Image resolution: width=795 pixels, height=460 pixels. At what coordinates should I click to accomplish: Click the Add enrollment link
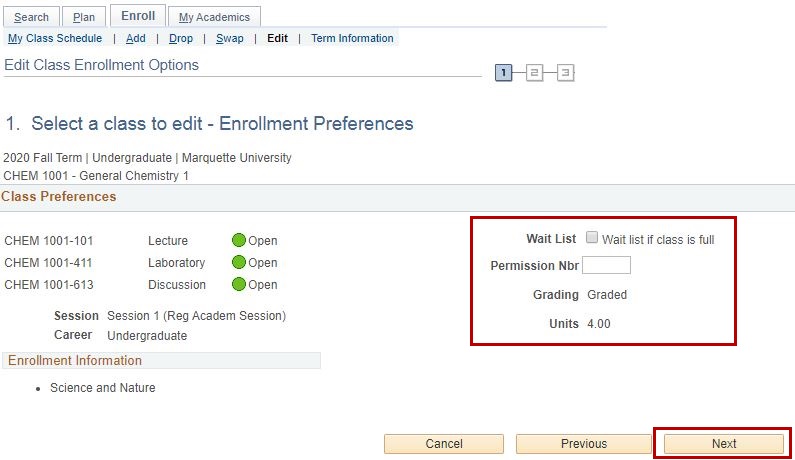tap(136, 38)
